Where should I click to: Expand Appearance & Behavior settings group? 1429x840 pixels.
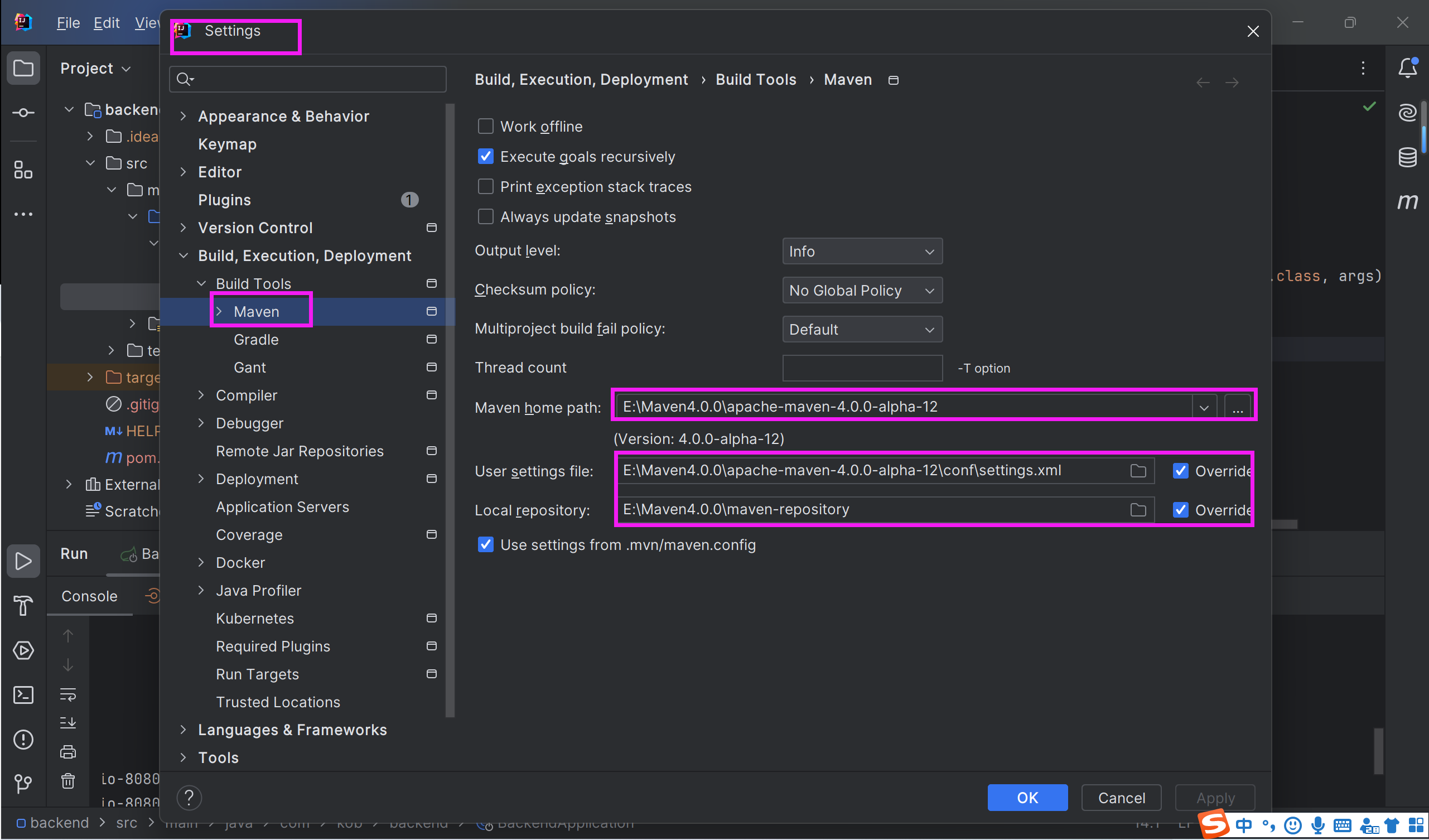(183, 115)
